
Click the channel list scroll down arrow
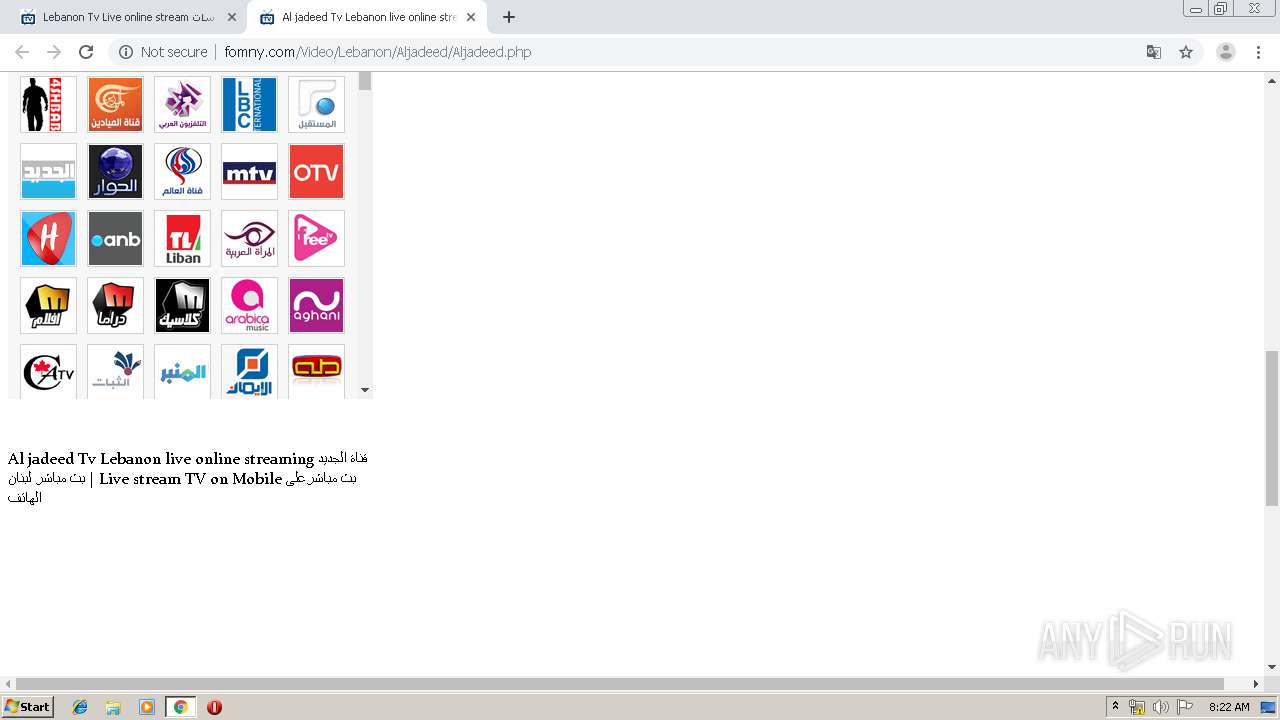pyautogui.click(x=365, y=390)
